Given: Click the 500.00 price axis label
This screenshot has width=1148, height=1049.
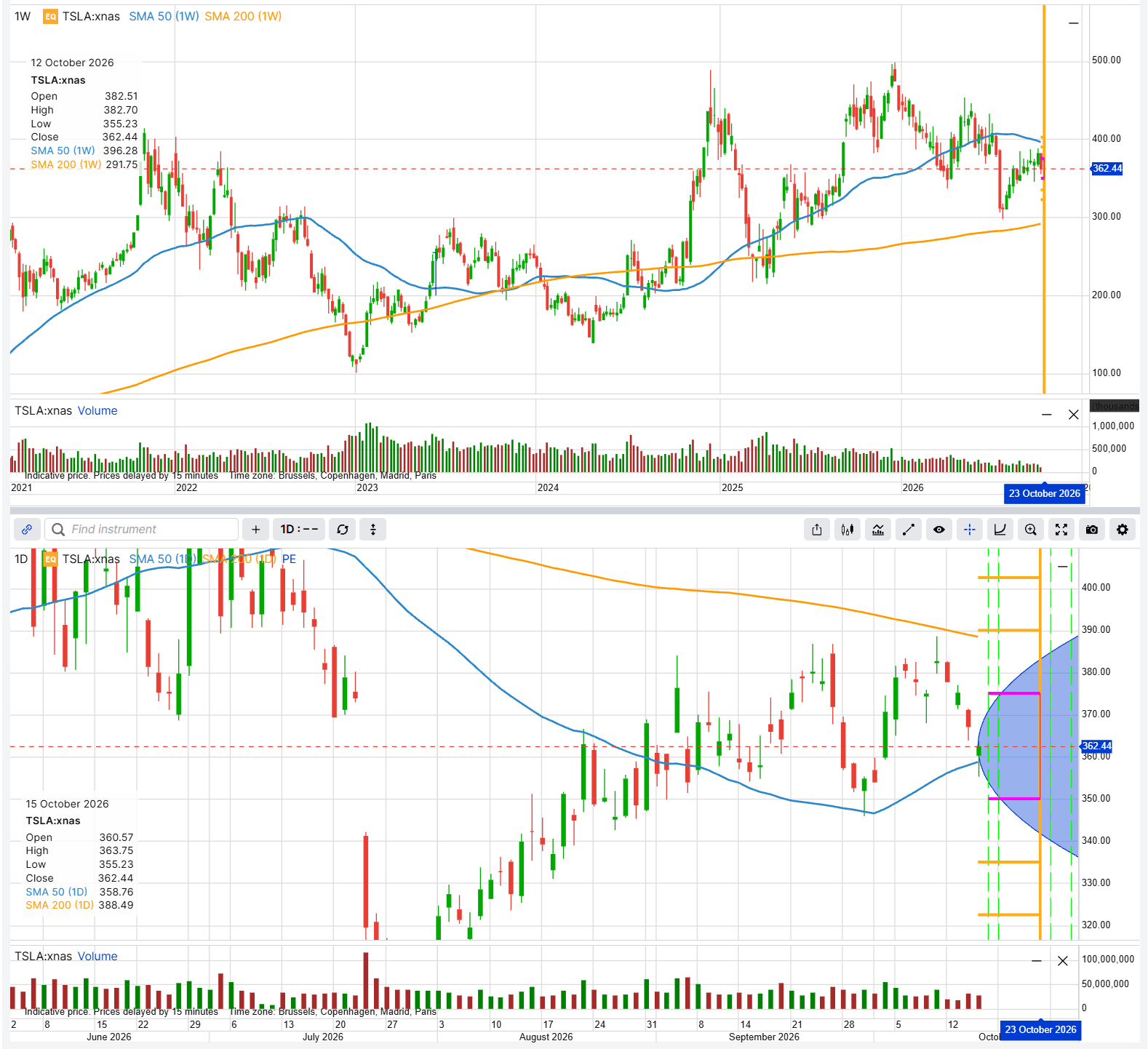Looking at the screenshot, I should point(1107,60).
